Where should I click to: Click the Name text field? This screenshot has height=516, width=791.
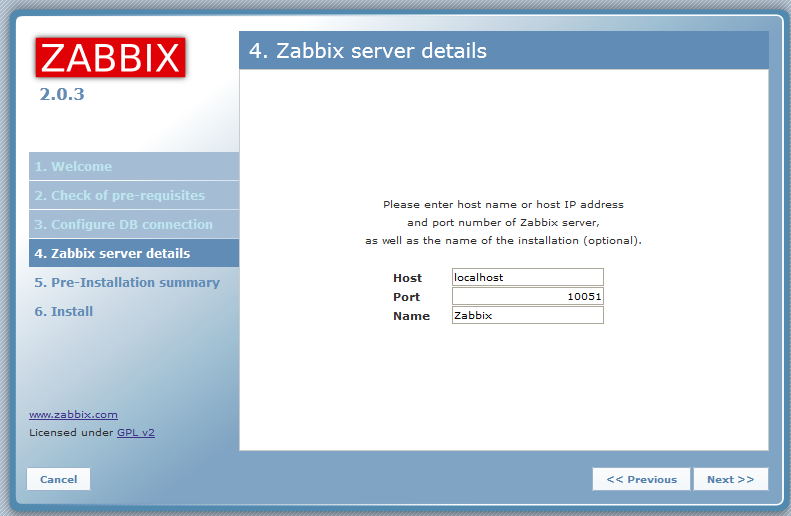(527, 316)
